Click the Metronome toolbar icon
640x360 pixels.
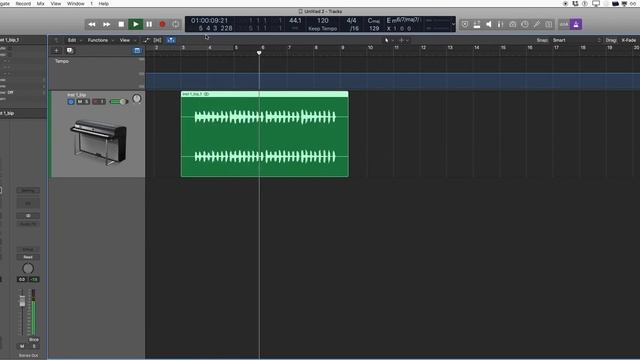point(513,24)
